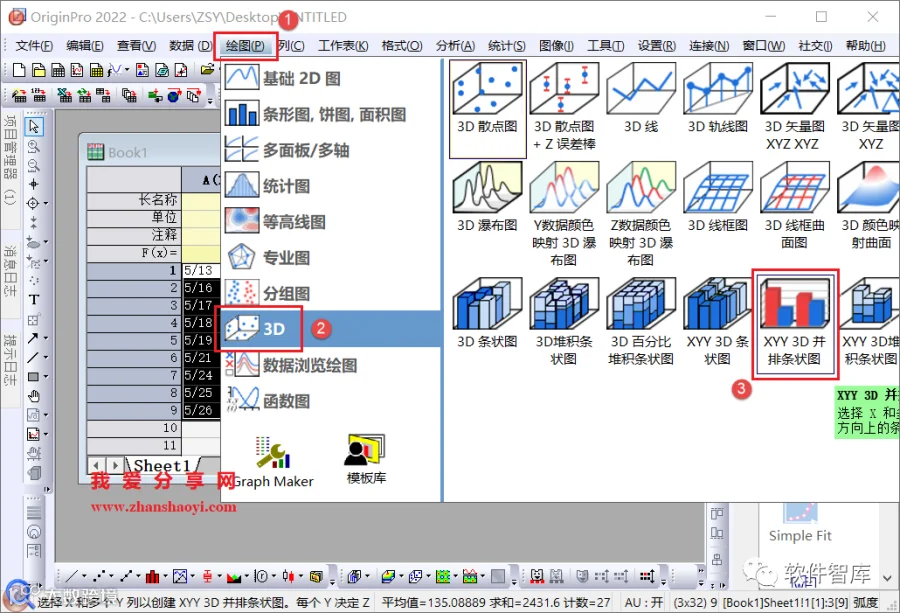Open the 多面板/多轴 category
The image size is (900, 613).
pos(331,150)
